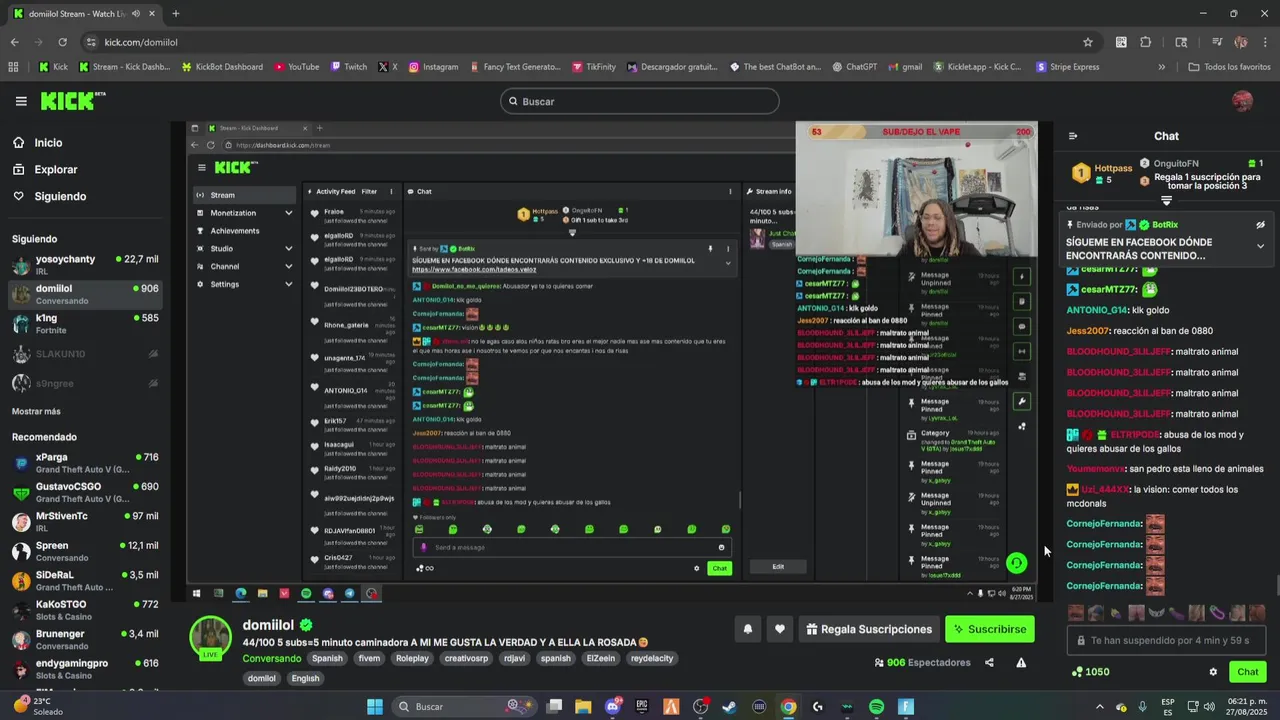The image size is (1280, 720).
Task: Open the KickBot Dashboard bookmark
Action: [x=222, y=67]
